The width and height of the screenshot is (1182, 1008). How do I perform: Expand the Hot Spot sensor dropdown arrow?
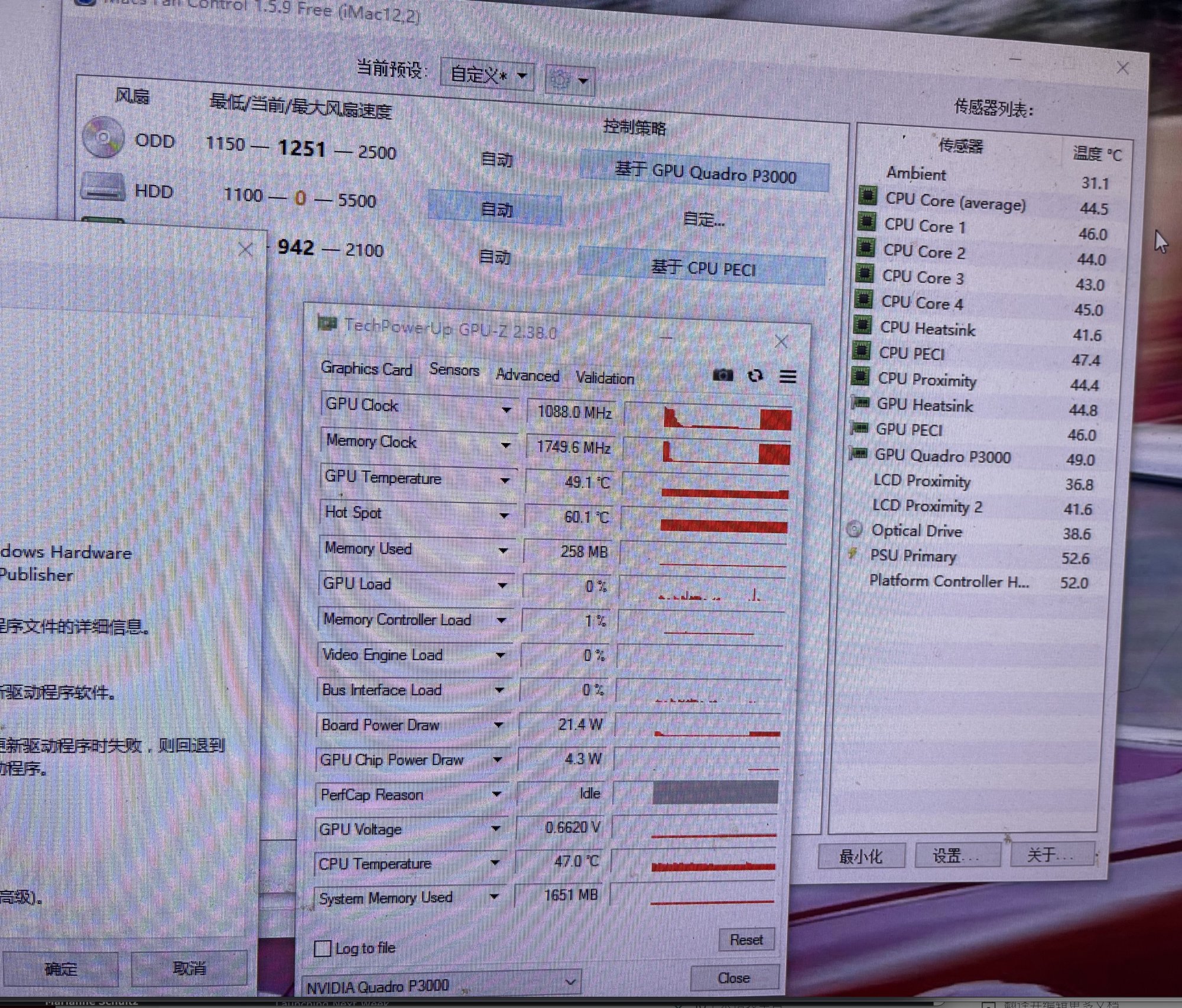[504, 516]
